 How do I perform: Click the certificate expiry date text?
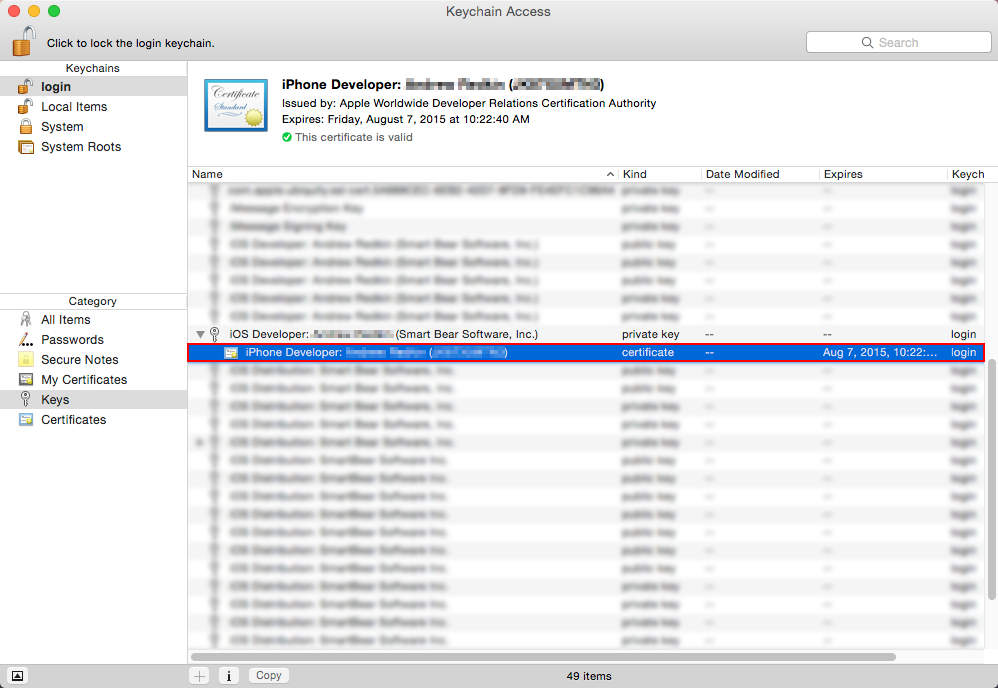(x=405, y=119)
